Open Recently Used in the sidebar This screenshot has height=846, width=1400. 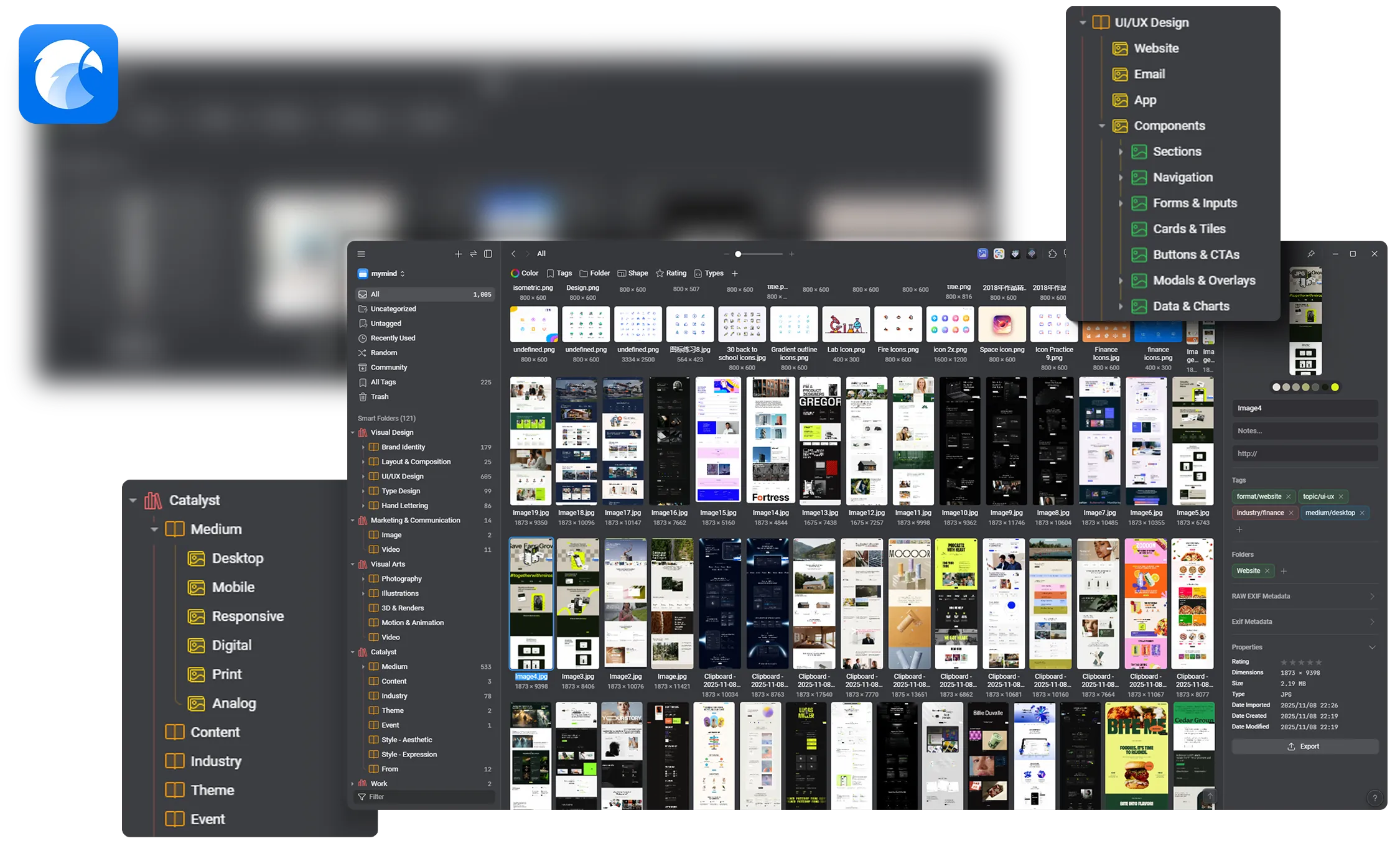pyautogui.click(x=425, y=338)
